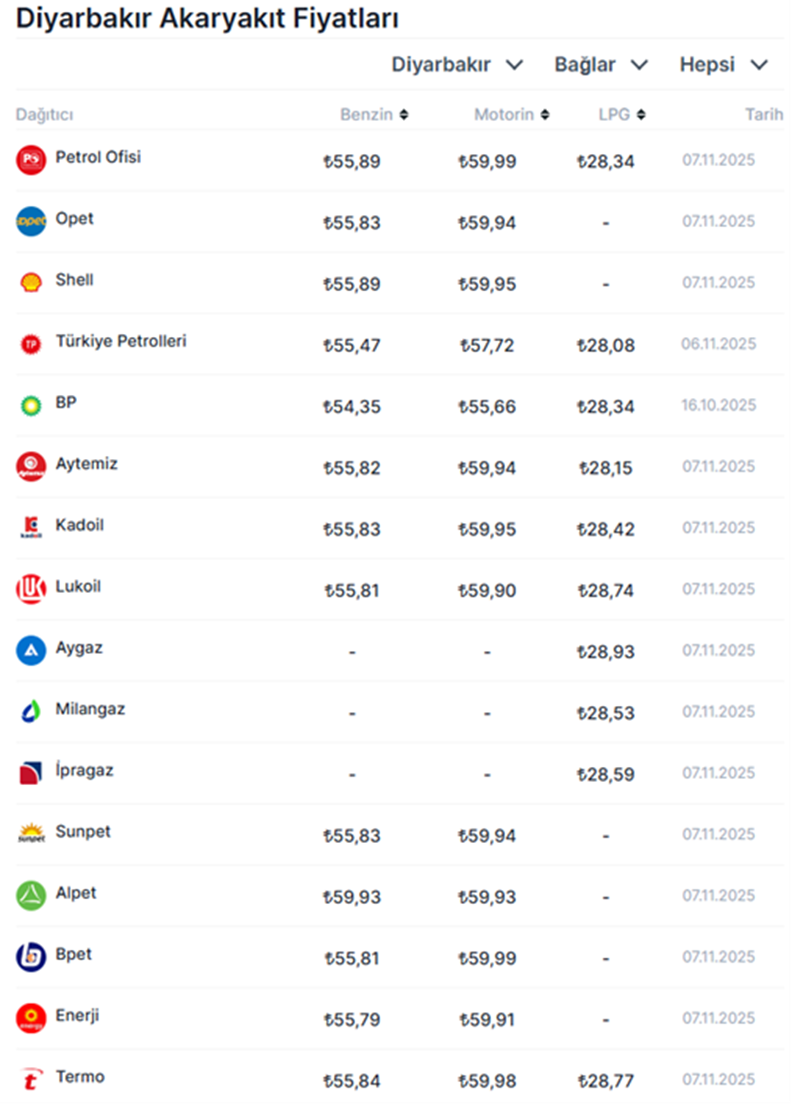792x1105 pixels.
Task: Open the Hepsi filter dropdown
Action: pyautogui.click(x=723, y=65)
